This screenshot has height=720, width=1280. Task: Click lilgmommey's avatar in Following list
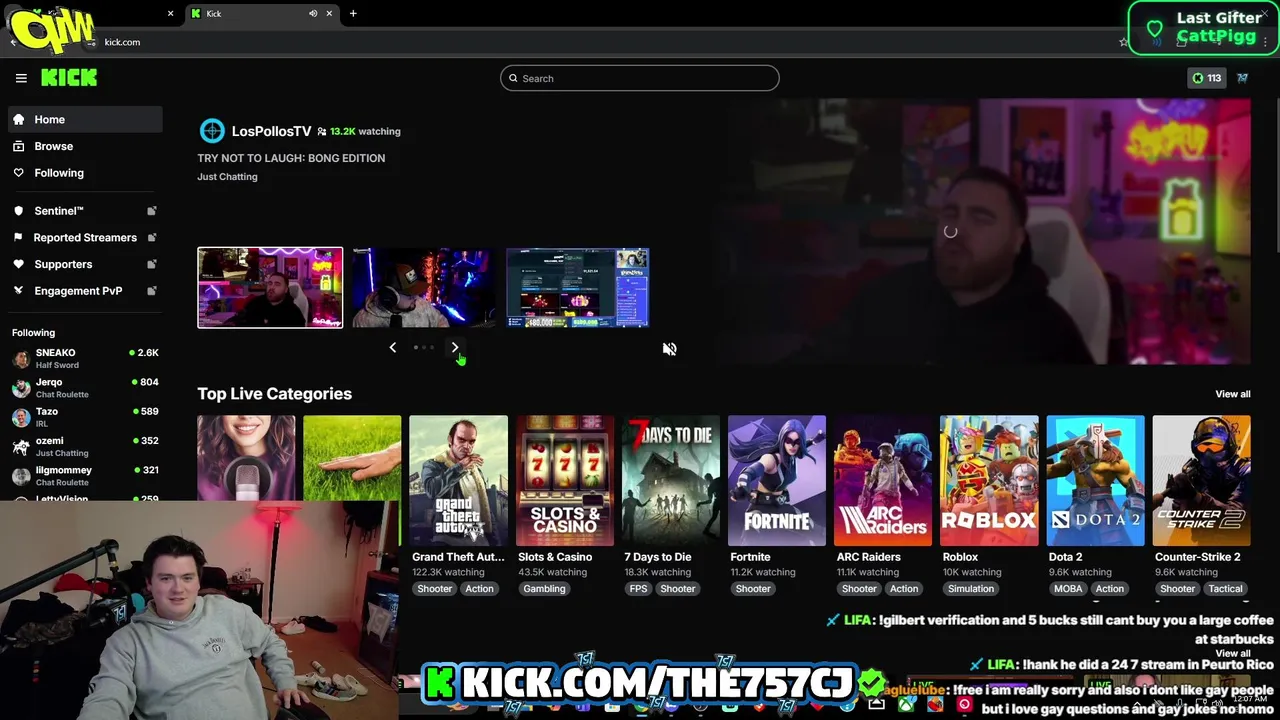tap(21, 476)
